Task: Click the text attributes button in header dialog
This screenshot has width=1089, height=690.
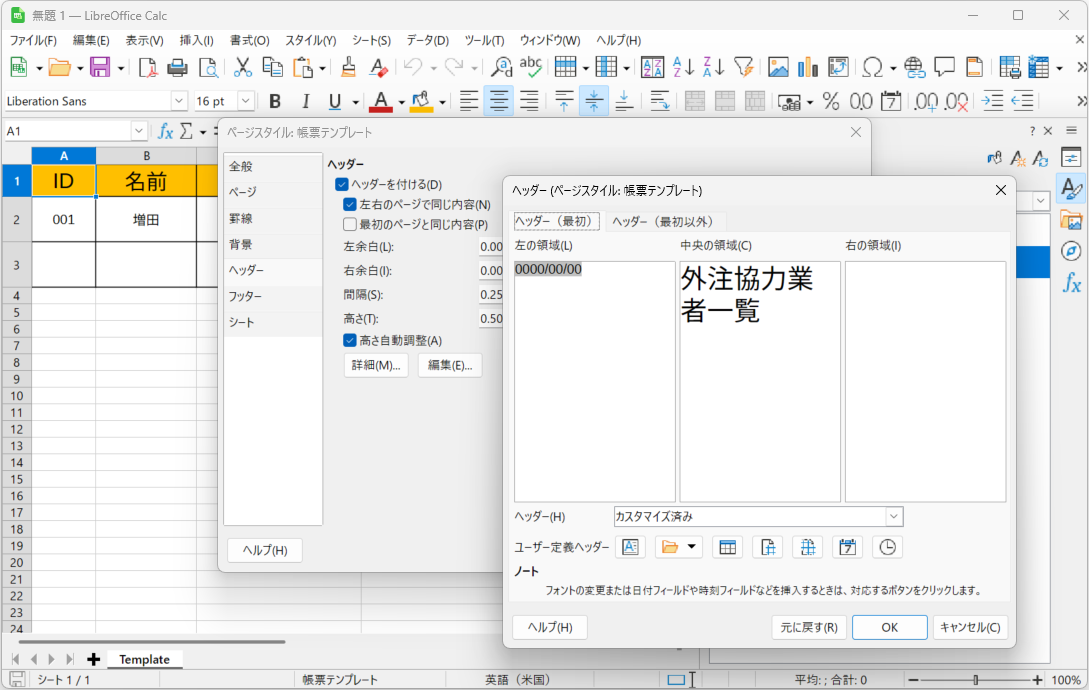Action: (x=629, y=547)
